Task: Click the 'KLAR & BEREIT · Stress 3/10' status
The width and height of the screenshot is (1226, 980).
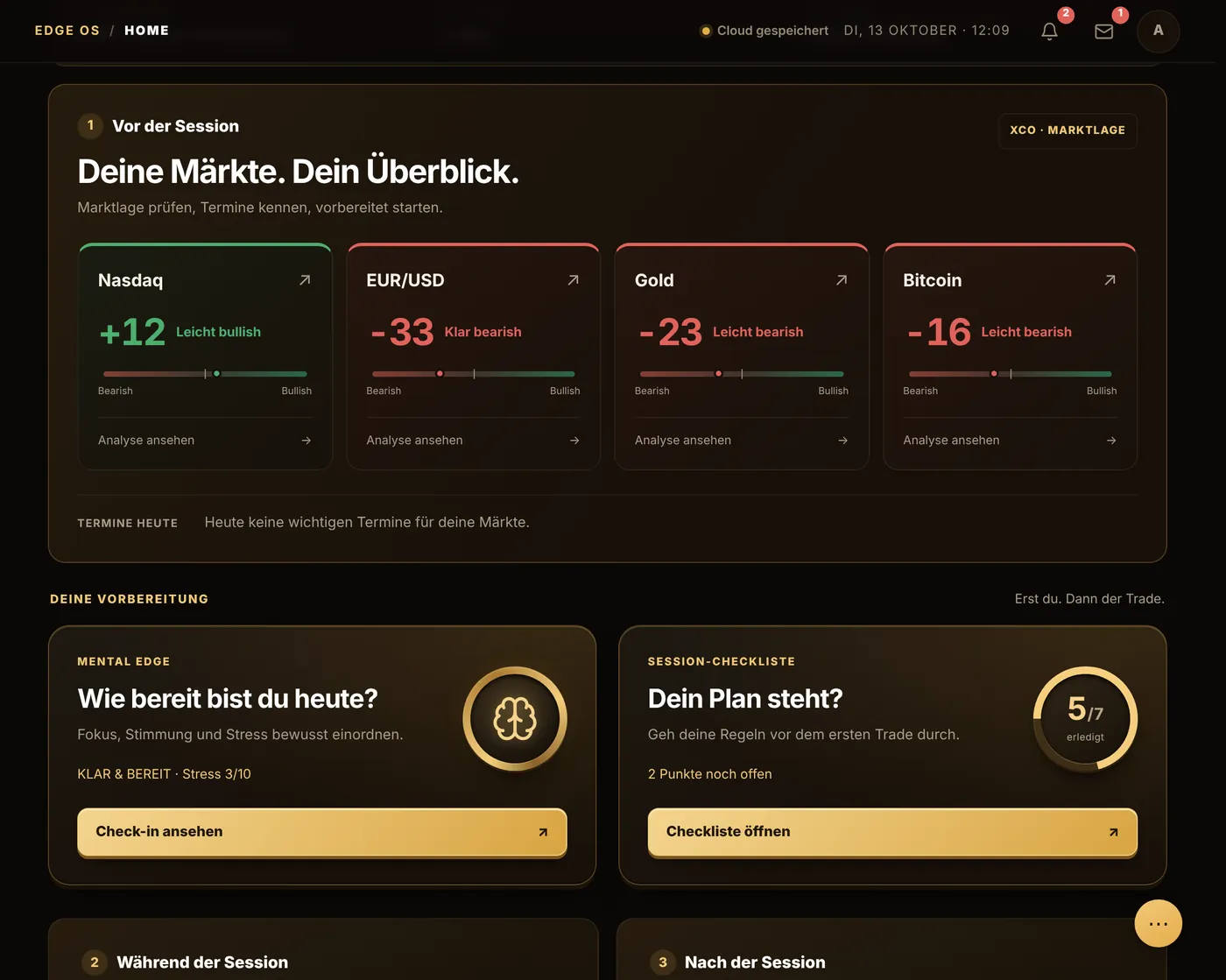Action: tap(164, 774)
